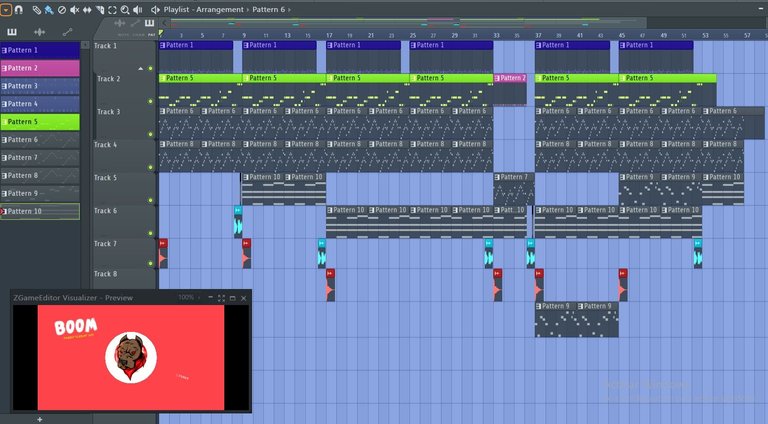Click the piano icon above track headers
The height and width of the screenshot is (424, 768).
149,23
